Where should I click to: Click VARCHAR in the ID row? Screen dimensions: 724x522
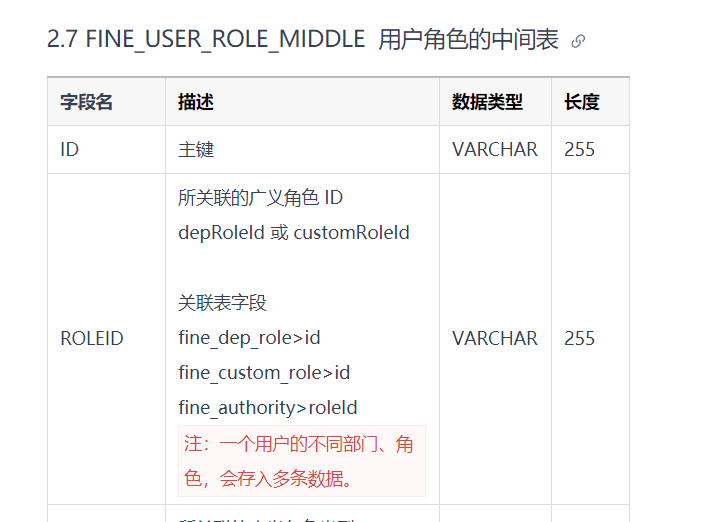point(495,150)
